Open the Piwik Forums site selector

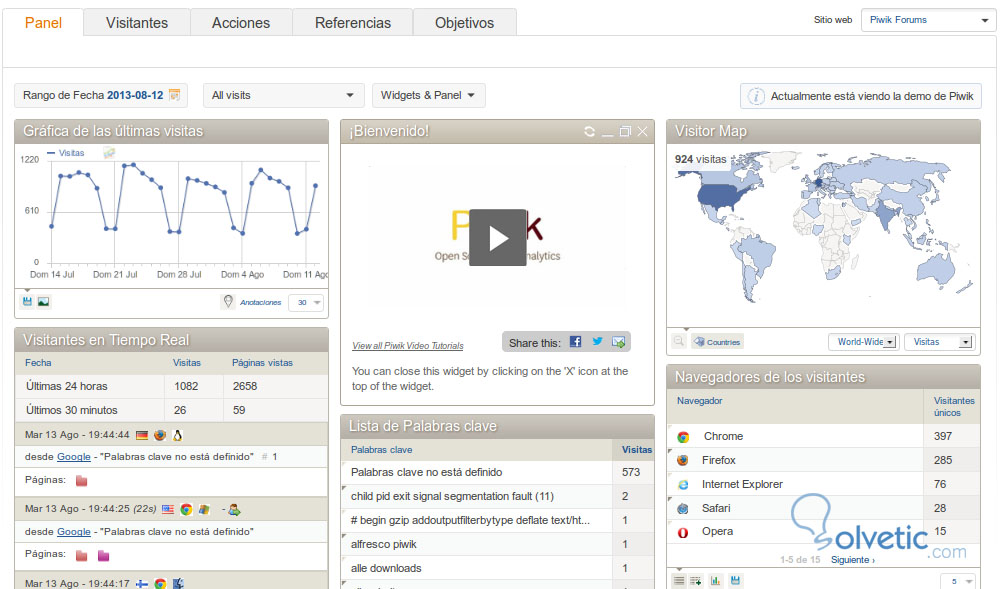928,20
